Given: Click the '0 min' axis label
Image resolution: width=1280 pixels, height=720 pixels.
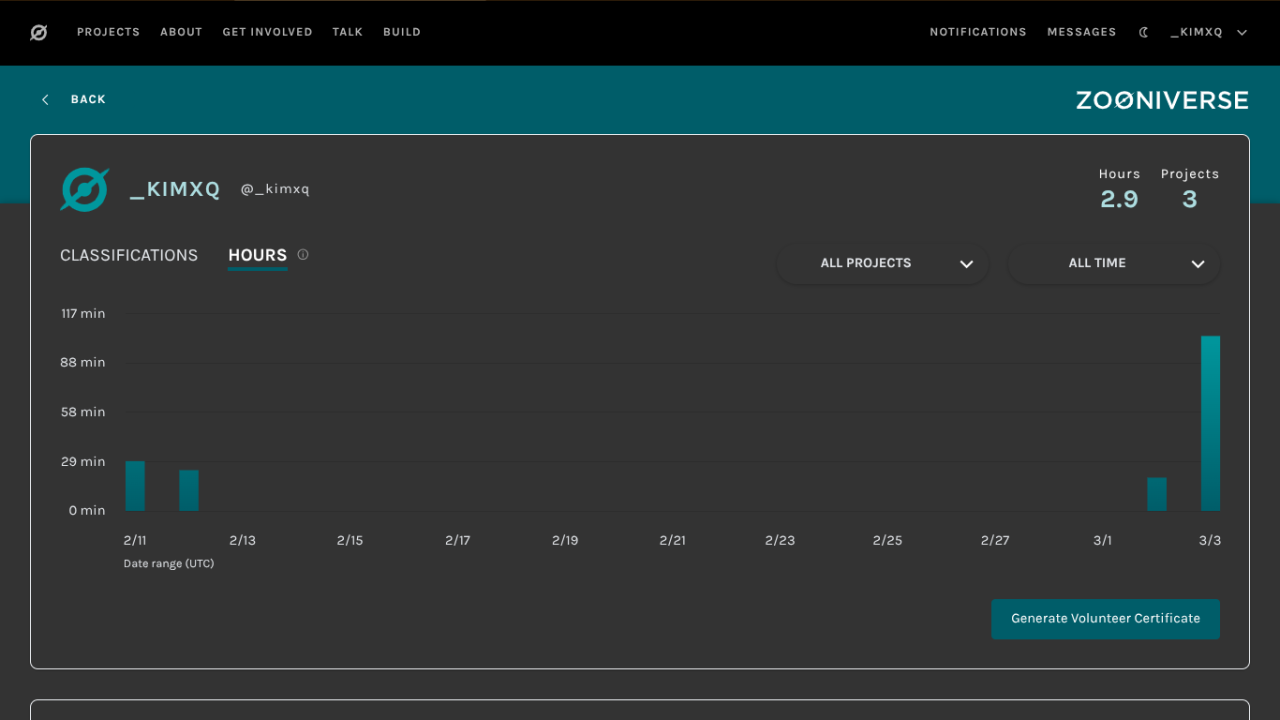Looking at the screenshot, I should (x=87, y=511).
